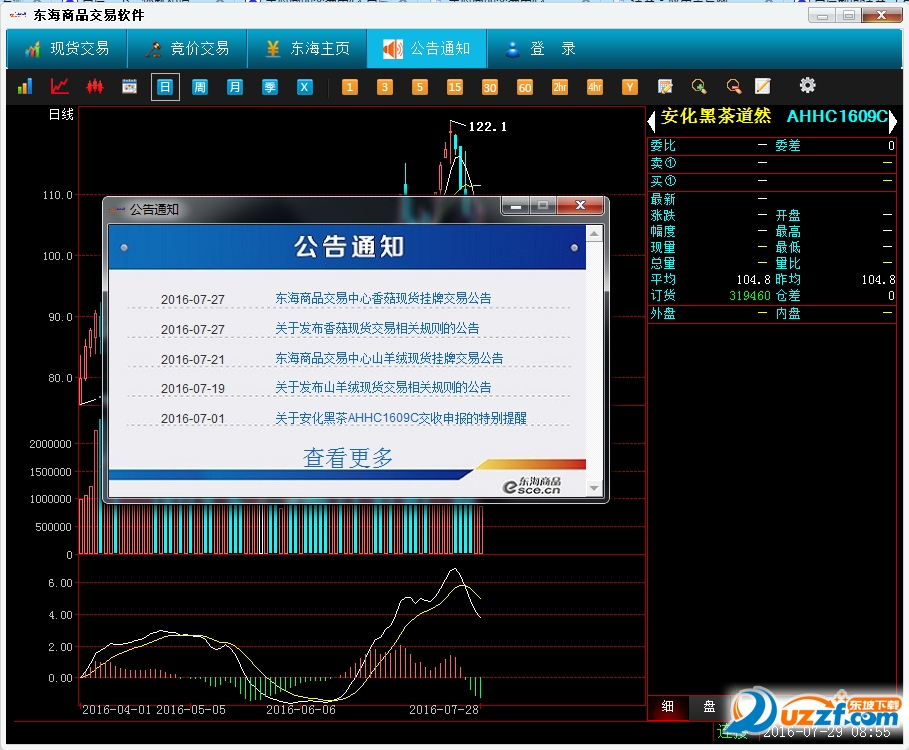Open the notepad with pencil icon
Viewport: 909px width, 750px height.
762,86
